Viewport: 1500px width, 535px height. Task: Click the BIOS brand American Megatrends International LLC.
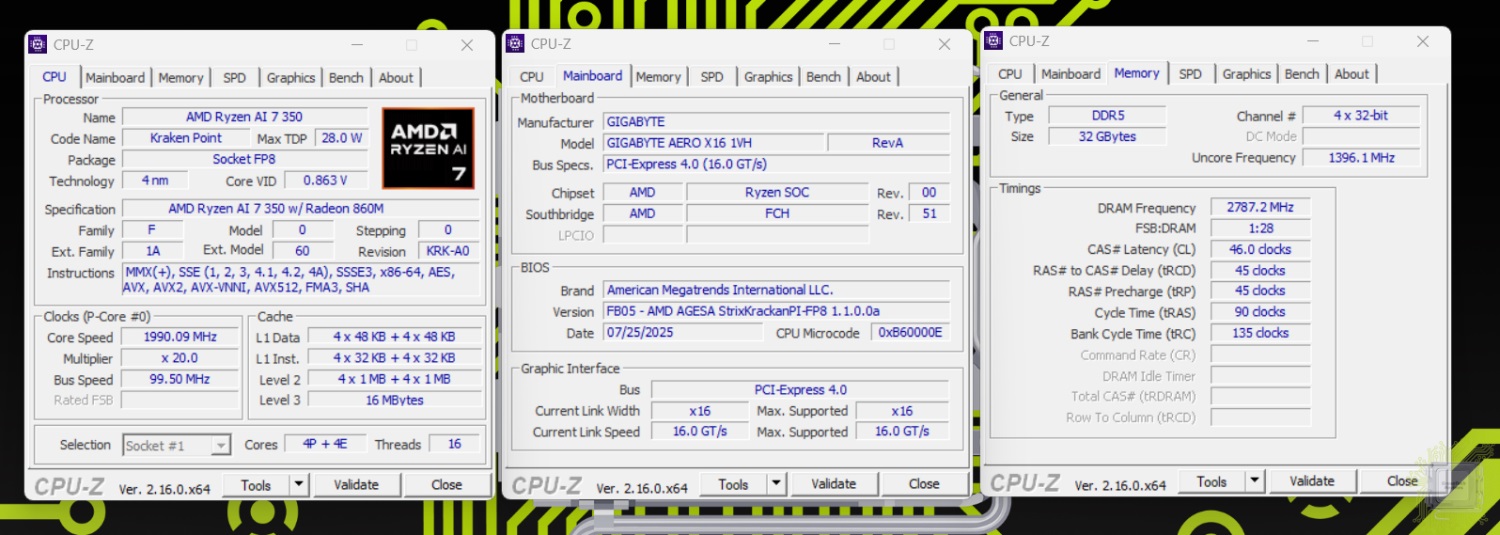(x=777, y=290)
